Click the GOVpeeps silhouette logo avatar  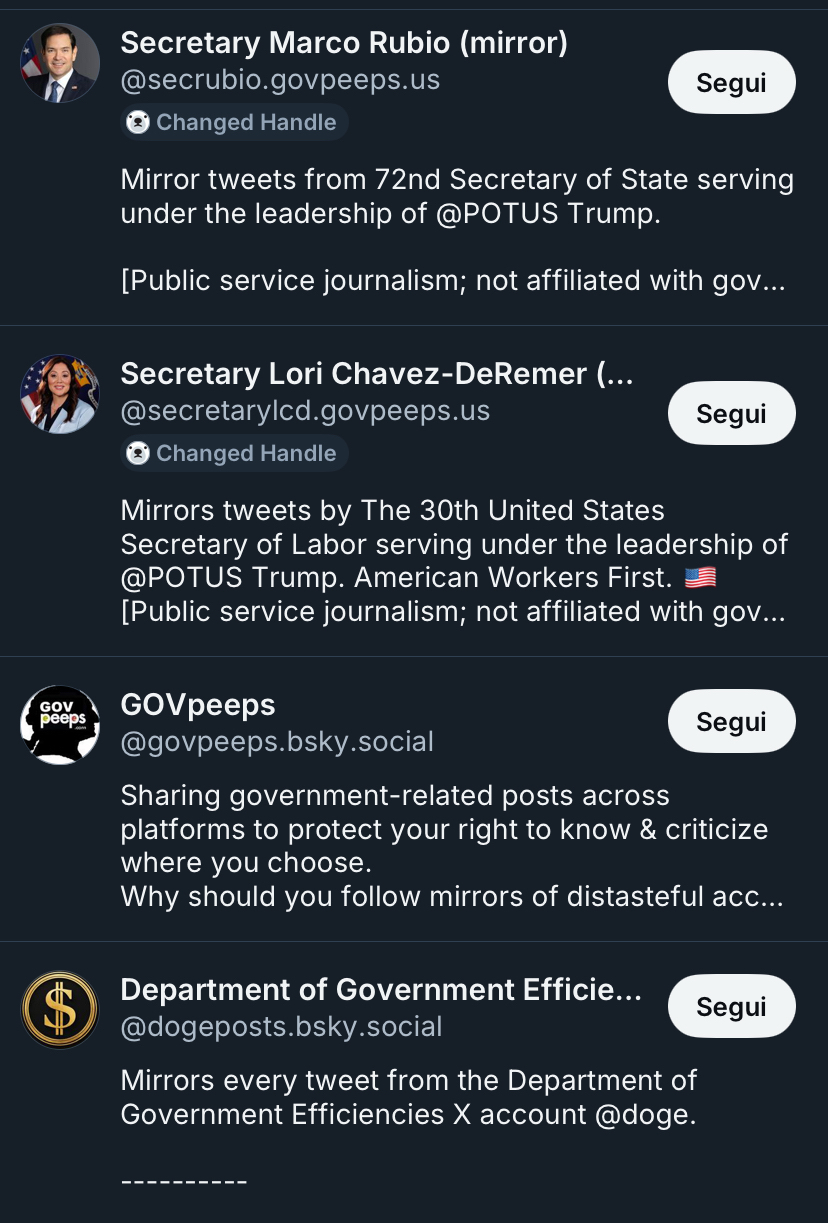(x=60, y=725)
